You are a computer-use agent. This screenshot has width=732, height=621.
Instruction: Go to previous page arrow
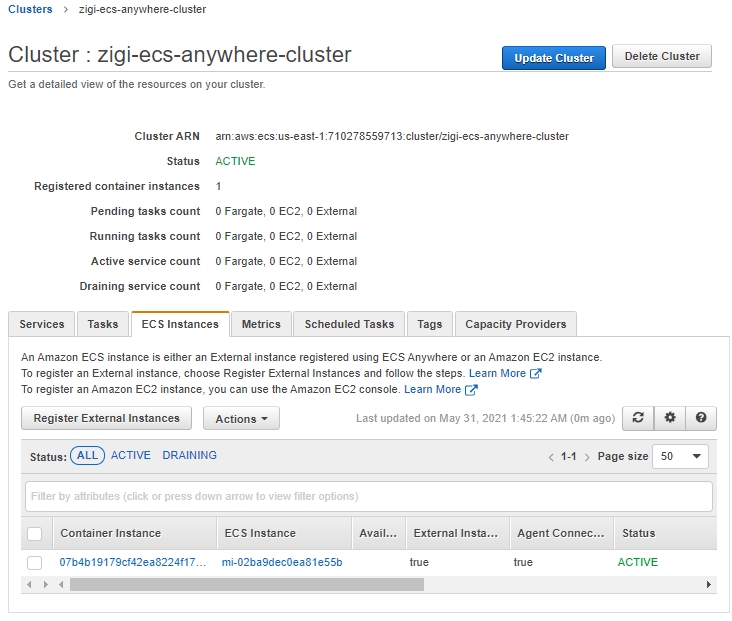tap(551, 457)
